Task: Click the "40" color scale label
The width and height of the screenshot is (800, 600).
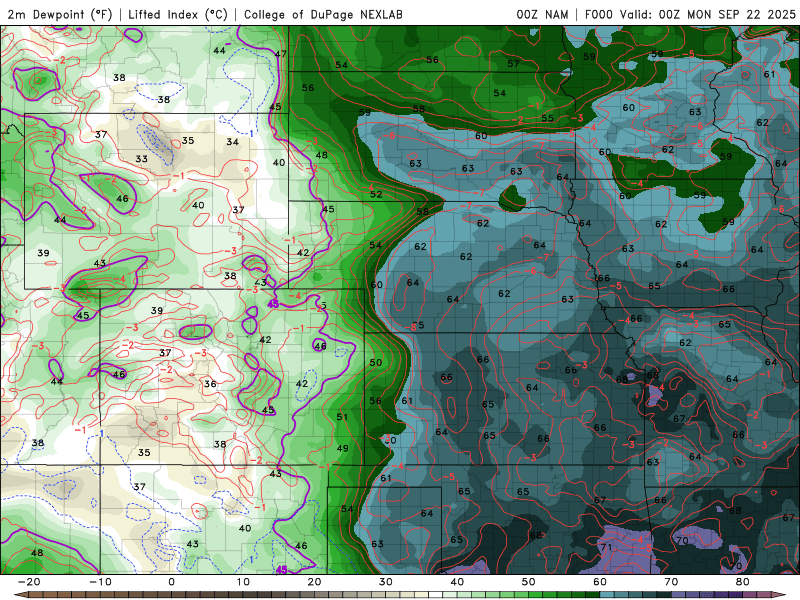Action: (457, 582)
